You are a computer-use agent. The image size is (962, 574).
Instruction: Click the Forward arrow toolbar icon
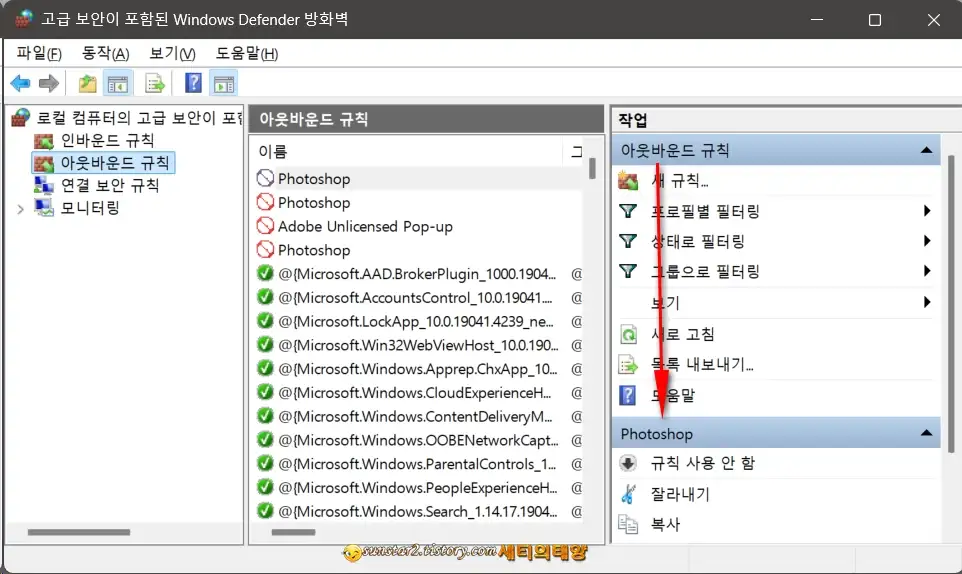point(48,83)
